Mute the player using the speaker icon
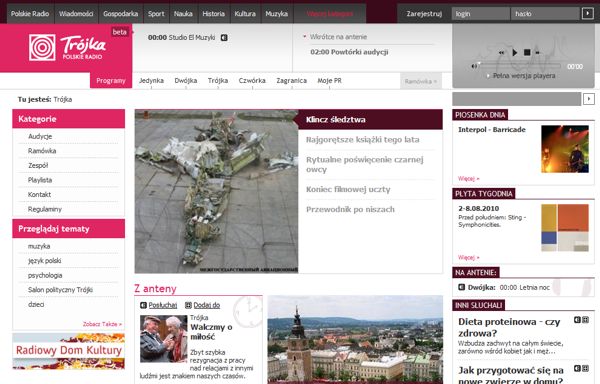Screen dimensions: 600x384 [474, 66]
